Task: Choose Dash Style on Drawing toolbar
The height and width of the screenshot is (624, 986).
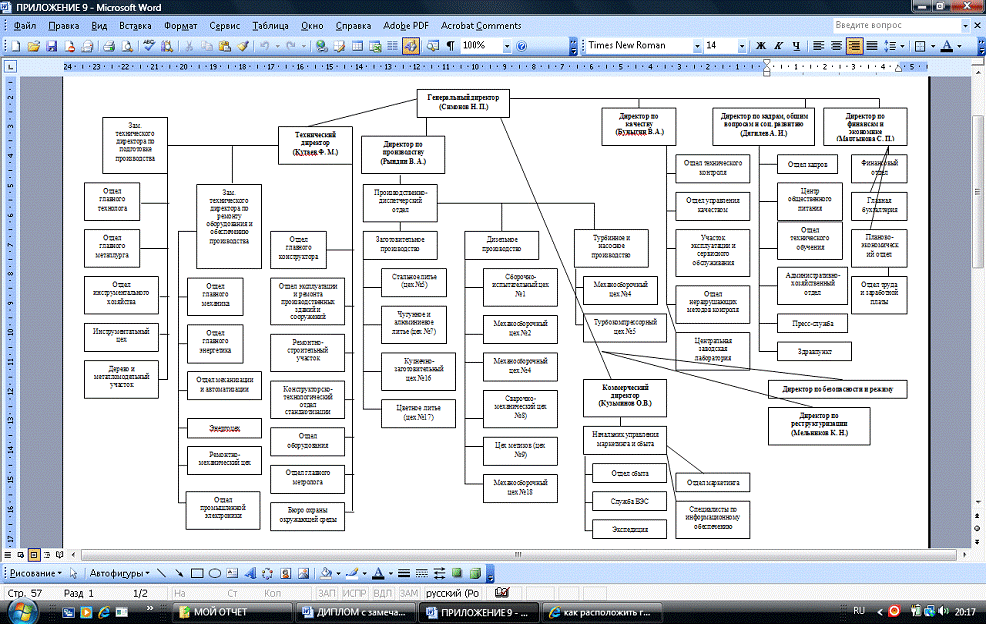Action: [421, 573]
